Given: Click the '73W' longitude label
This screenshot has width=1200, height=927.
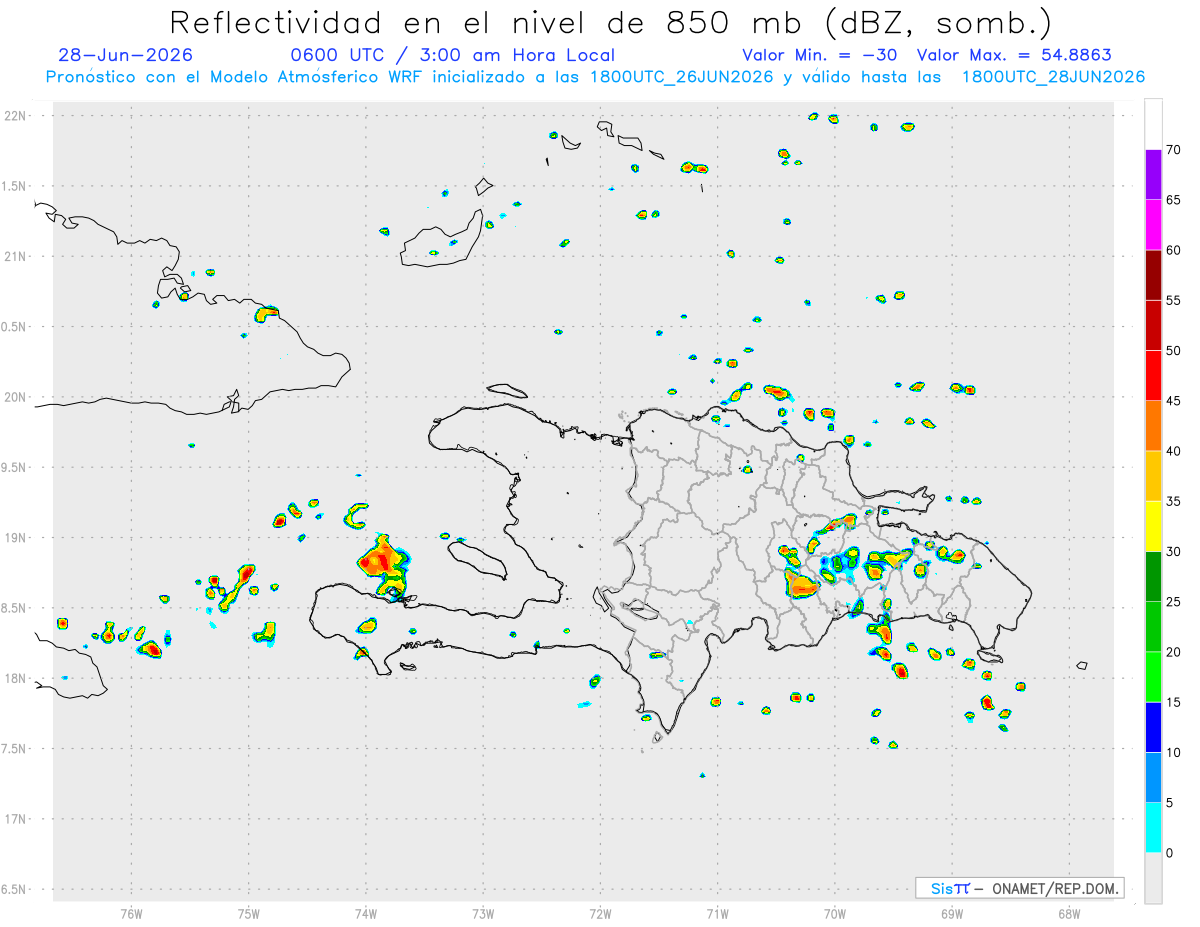Looking at the screenshot, I should [483, 913].
